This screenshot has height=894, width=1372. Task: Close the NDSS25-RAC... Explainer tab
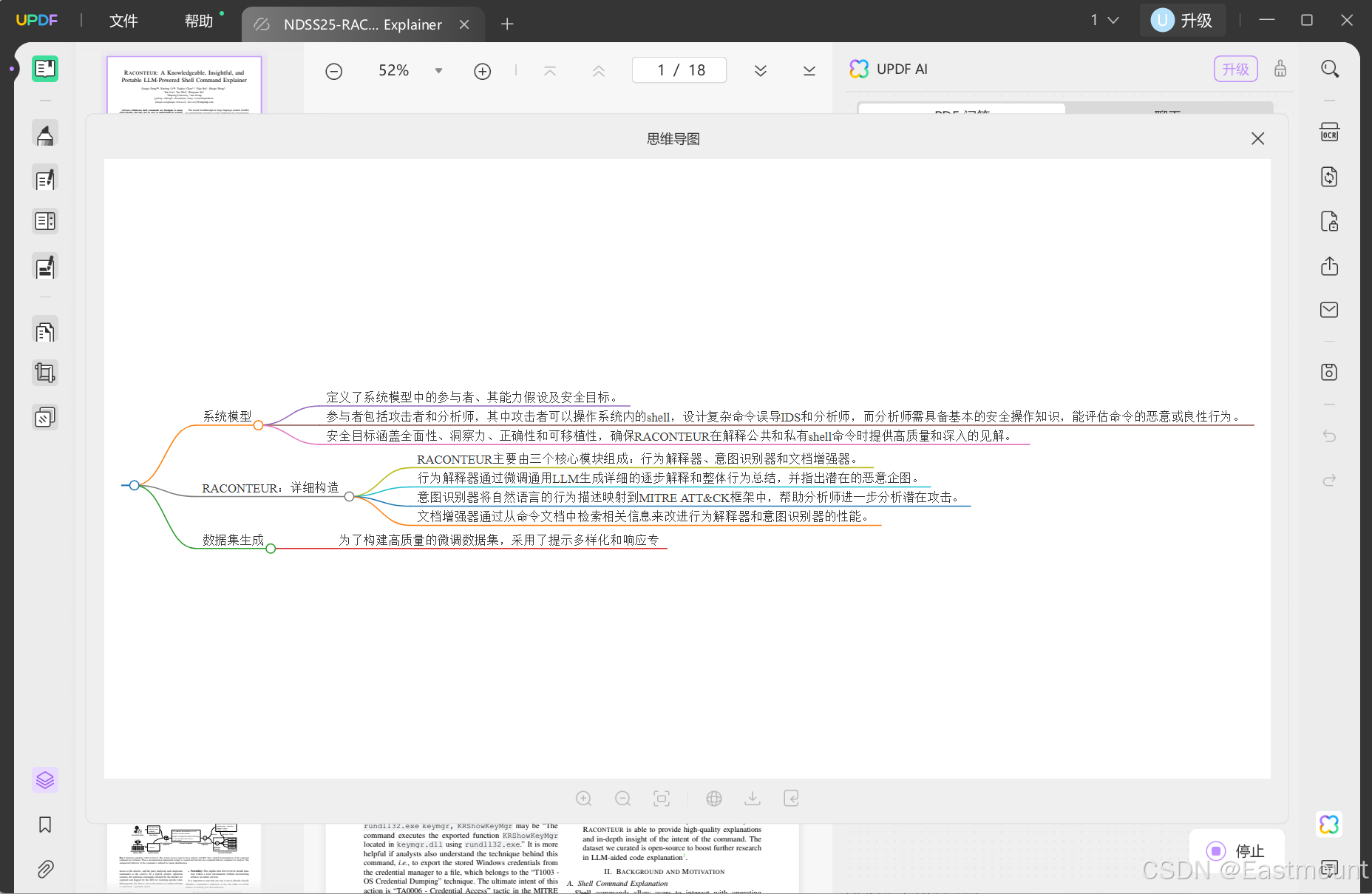click(464, 24)
